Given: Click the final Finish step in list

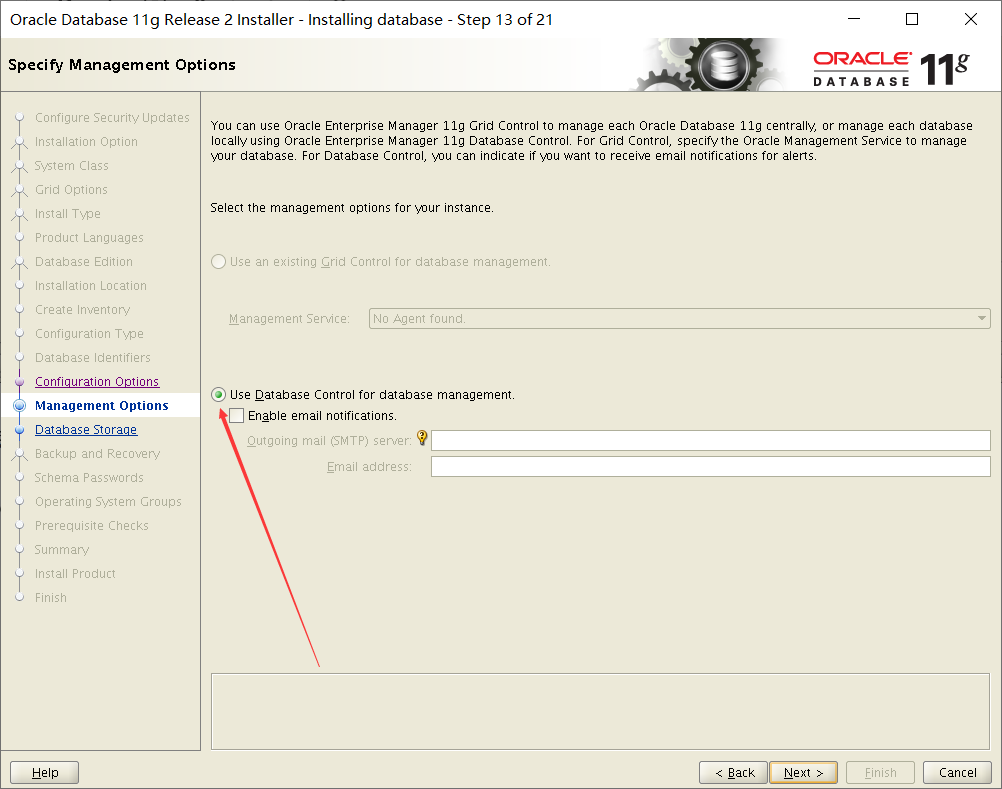Looking at the screenshot, I should point(50,597).
